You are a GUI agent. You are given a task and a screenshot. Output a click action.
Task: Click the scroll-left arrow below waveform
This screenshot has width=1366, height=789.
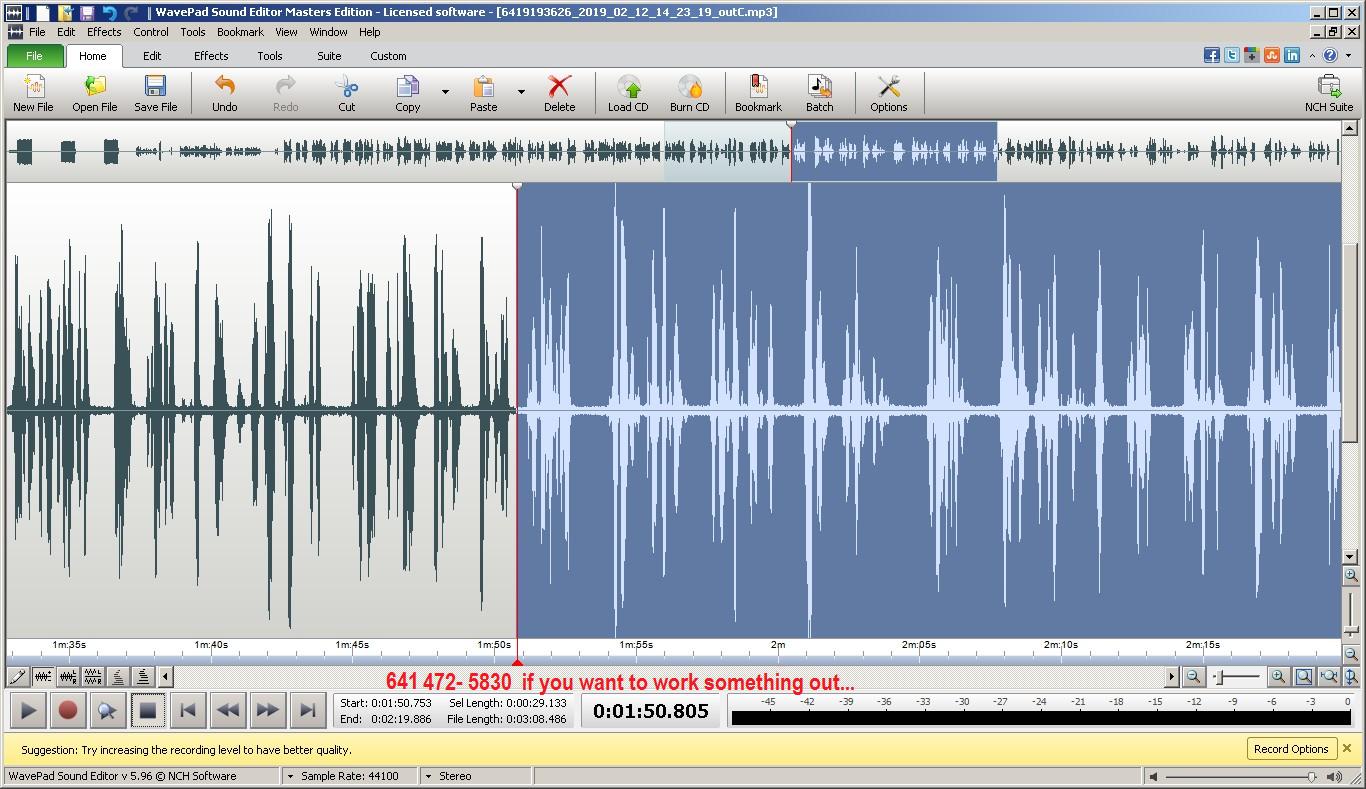tap(166, 677)
